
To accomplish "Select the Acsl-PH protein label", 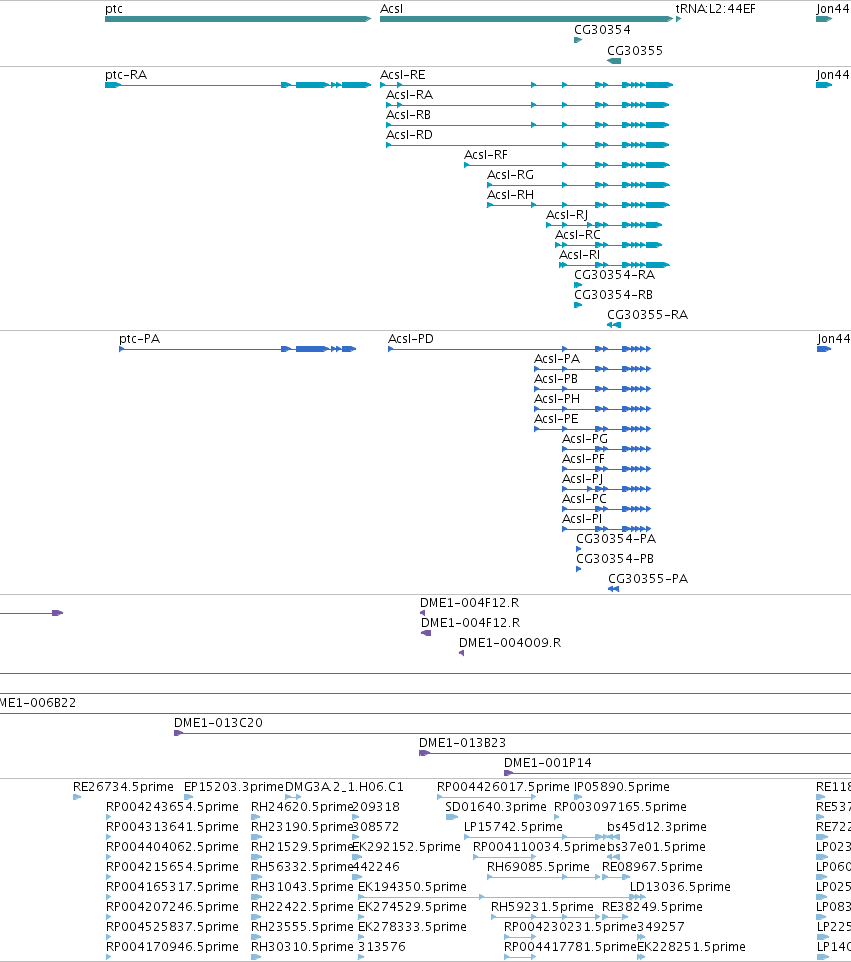I will tap(556, 399).
